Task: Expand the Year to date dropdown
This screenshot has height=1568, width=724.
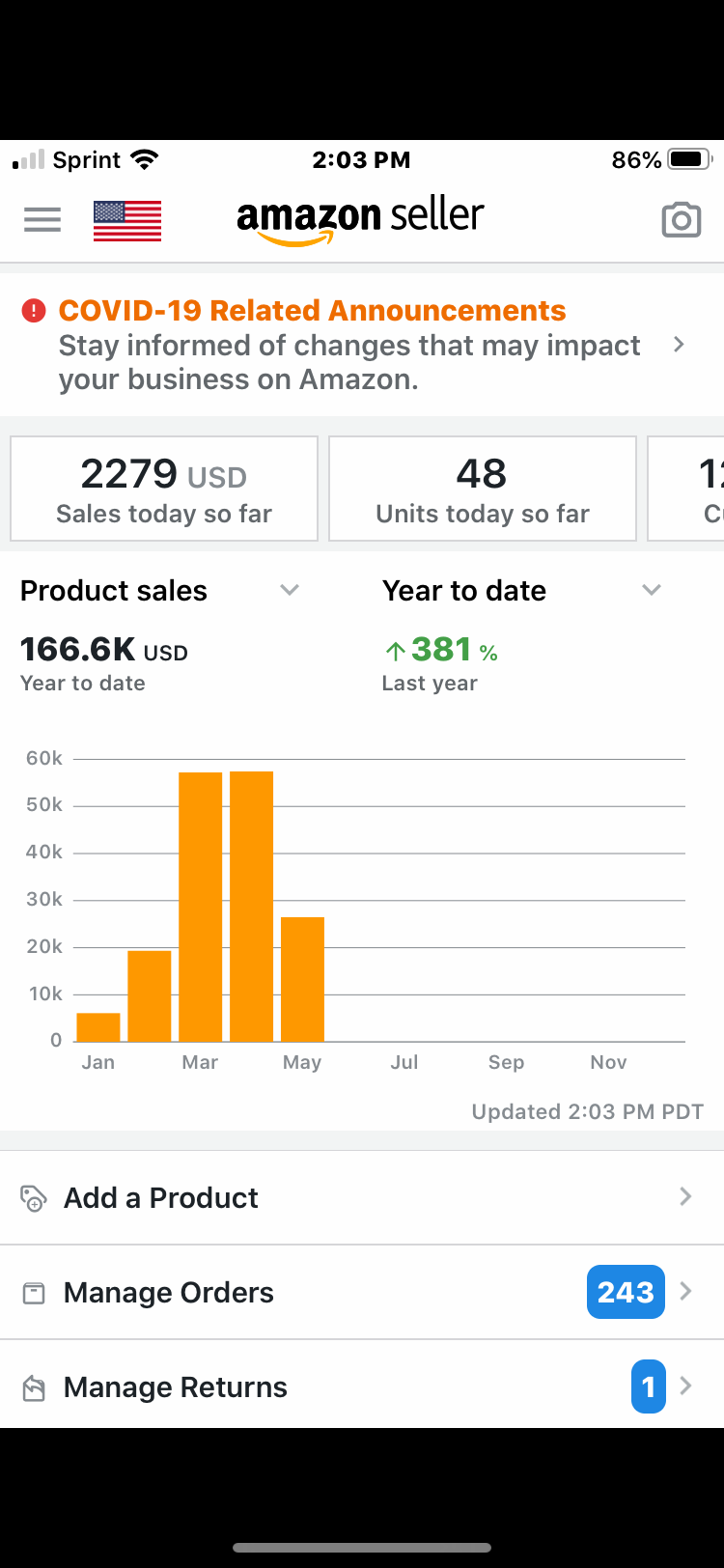Action: click(x=652, y=590)
